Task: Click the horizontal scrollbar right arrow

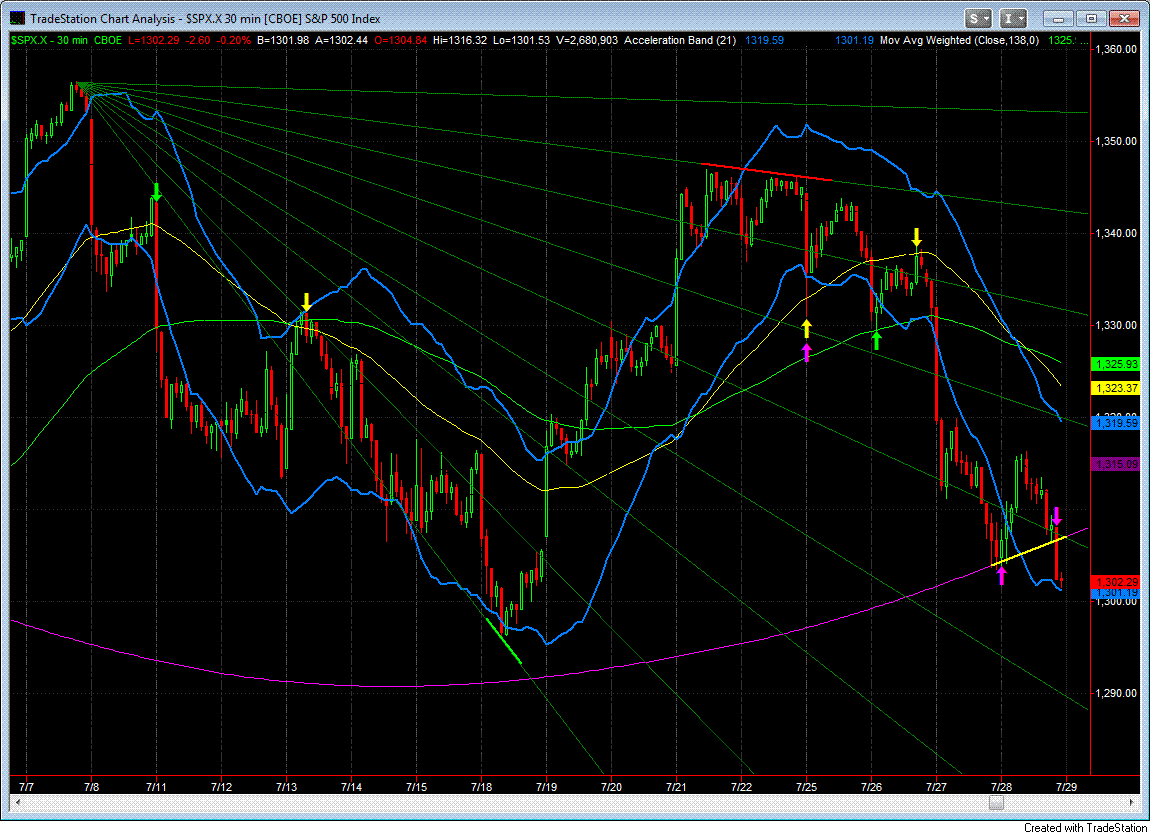Action: (1132, 802)
